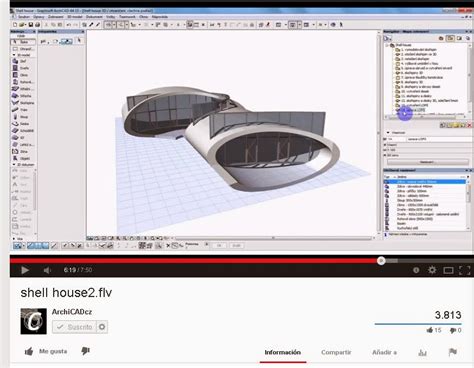The width and height of the screenshot is (474, 368).
Task: Toggle fullscreen on the video player
Action: (x=465, y=270)
